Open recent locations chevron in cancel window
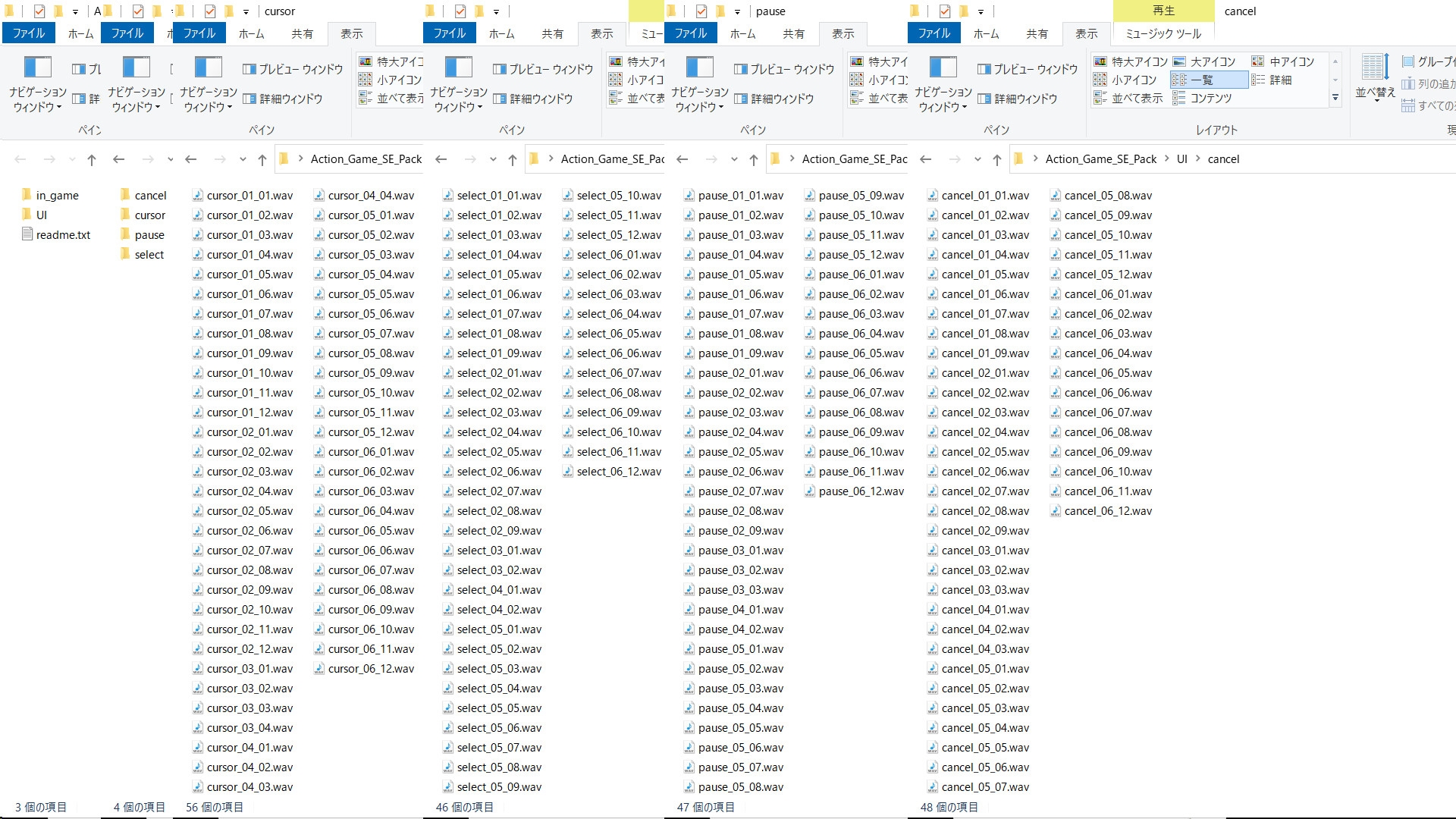 click(977, 159)
